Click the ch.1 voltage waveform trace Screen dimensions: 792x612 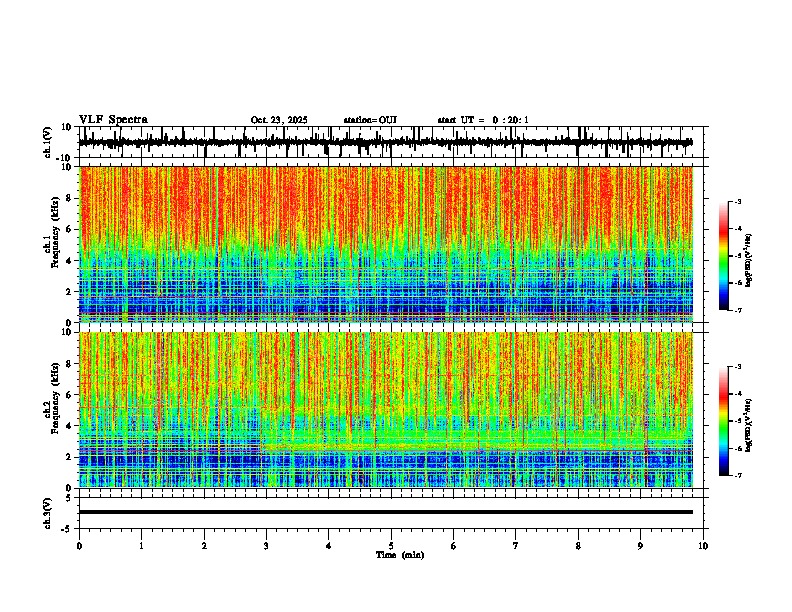point(386,143)
